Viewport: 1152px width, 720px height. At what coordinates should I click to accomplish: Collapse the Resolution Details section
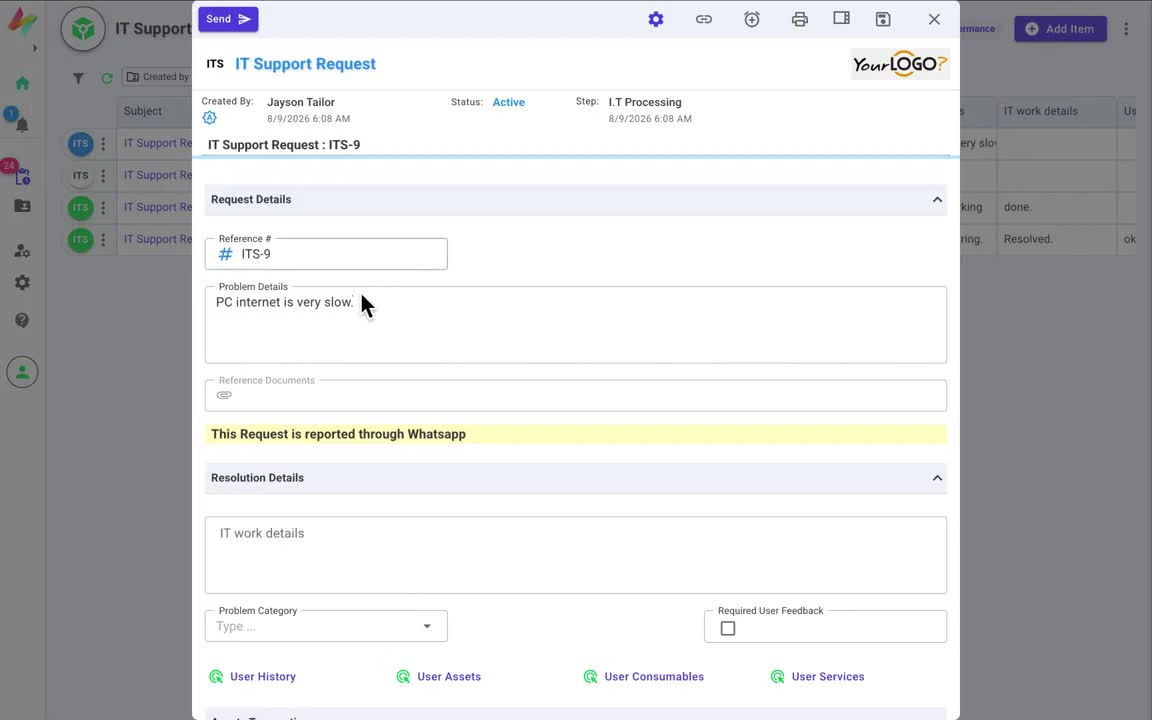(x=937, y=478)
